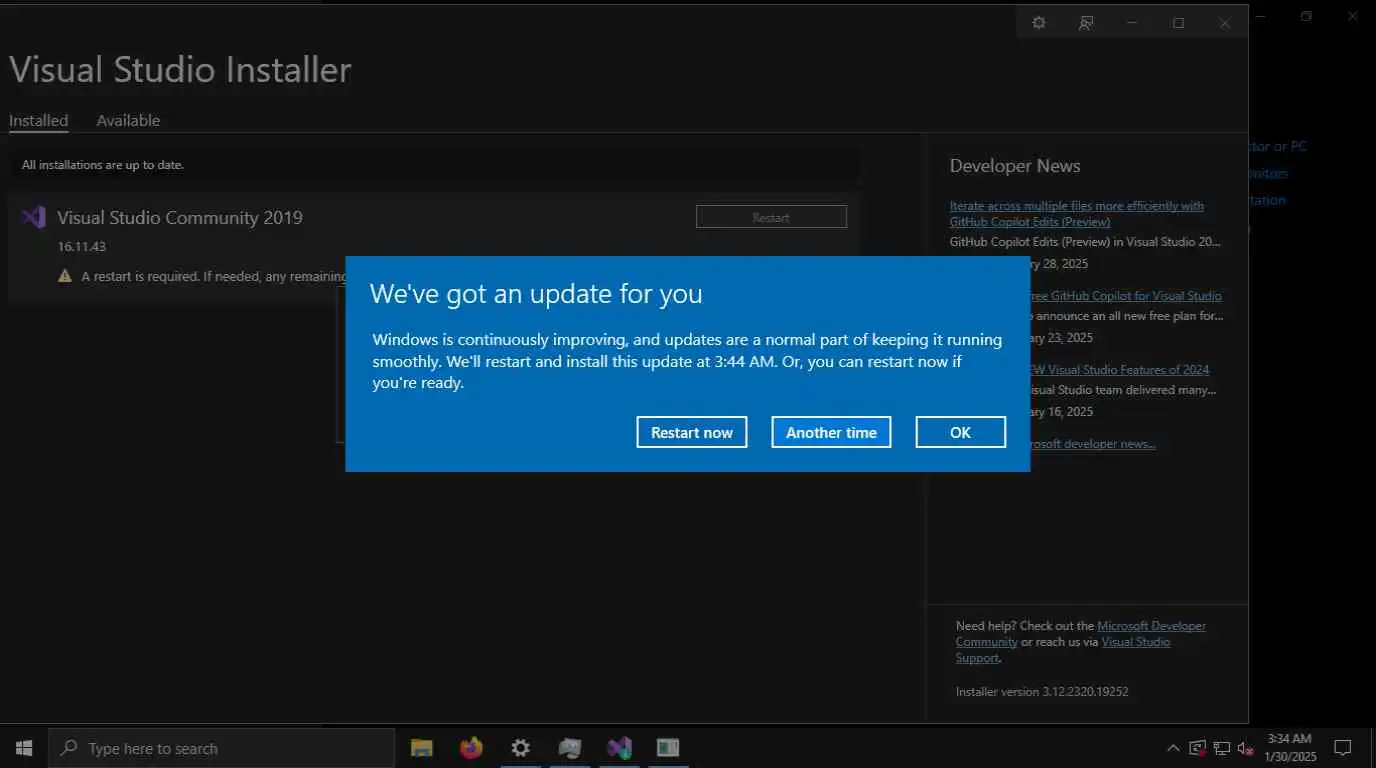Image resolution: width=1376 pixels, height=768 pixels.
Task: Open the free GitHub Copilot news link
Action: pos(1126,296)
